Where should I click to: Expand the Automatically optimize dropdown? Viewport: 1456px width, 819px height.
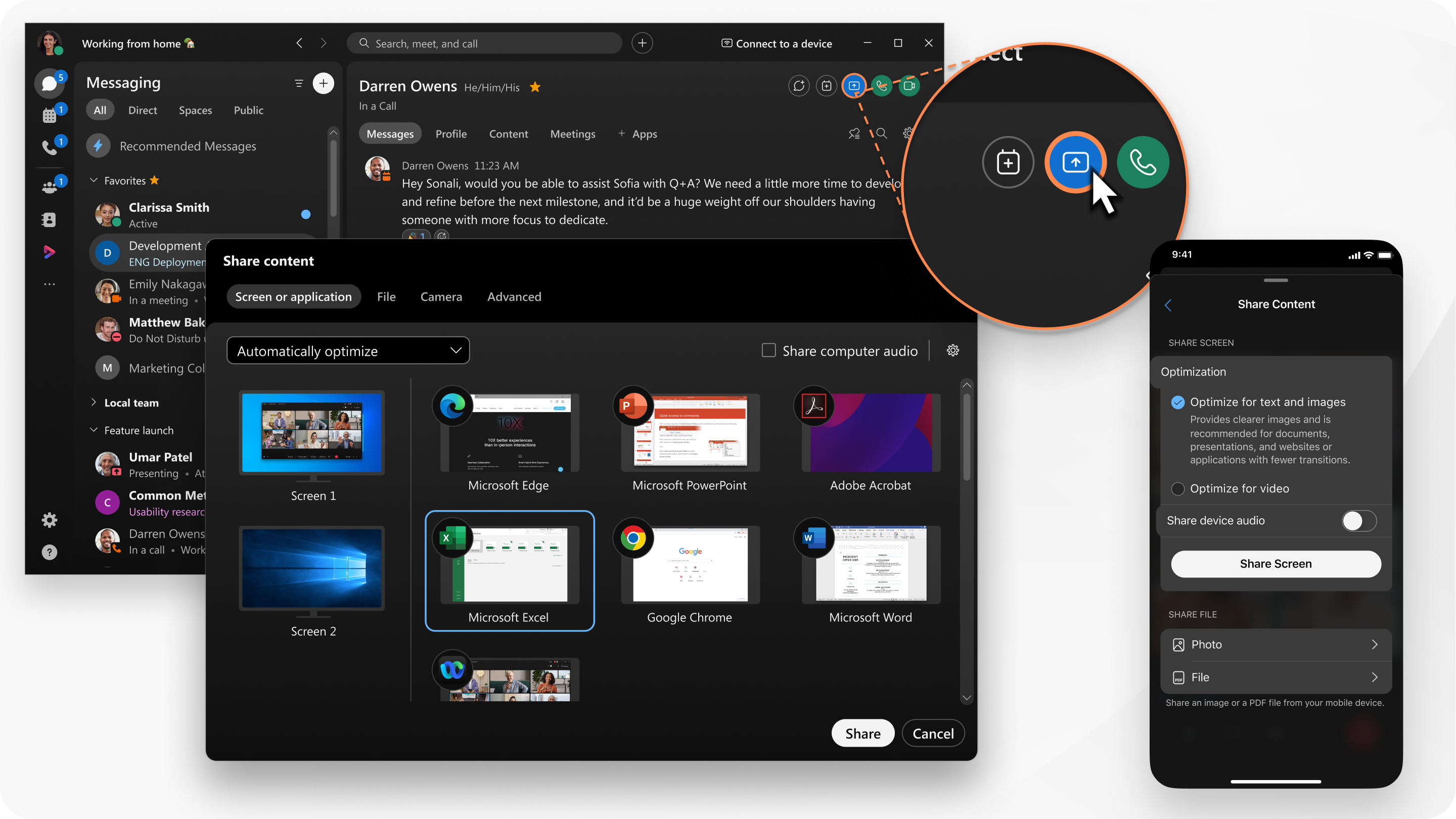(x=348, y=350)
